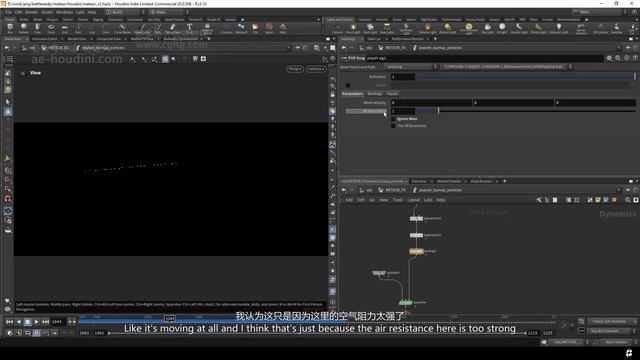640x360 pixels.
Task: Click the Camera shelf tool
Action: coord(338,28)
